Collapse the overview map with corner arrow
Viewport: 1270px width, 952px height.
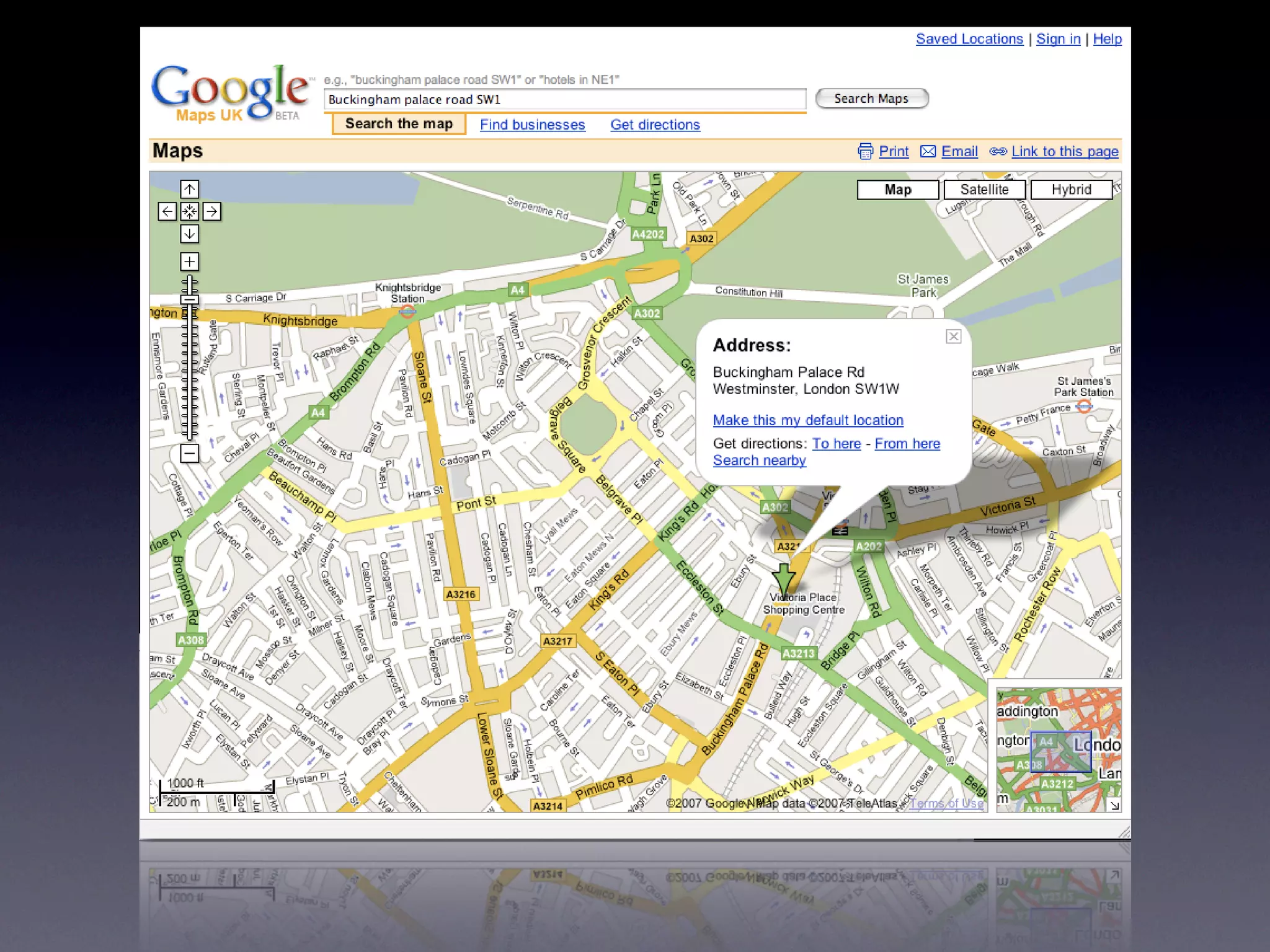click(1114, 805)
